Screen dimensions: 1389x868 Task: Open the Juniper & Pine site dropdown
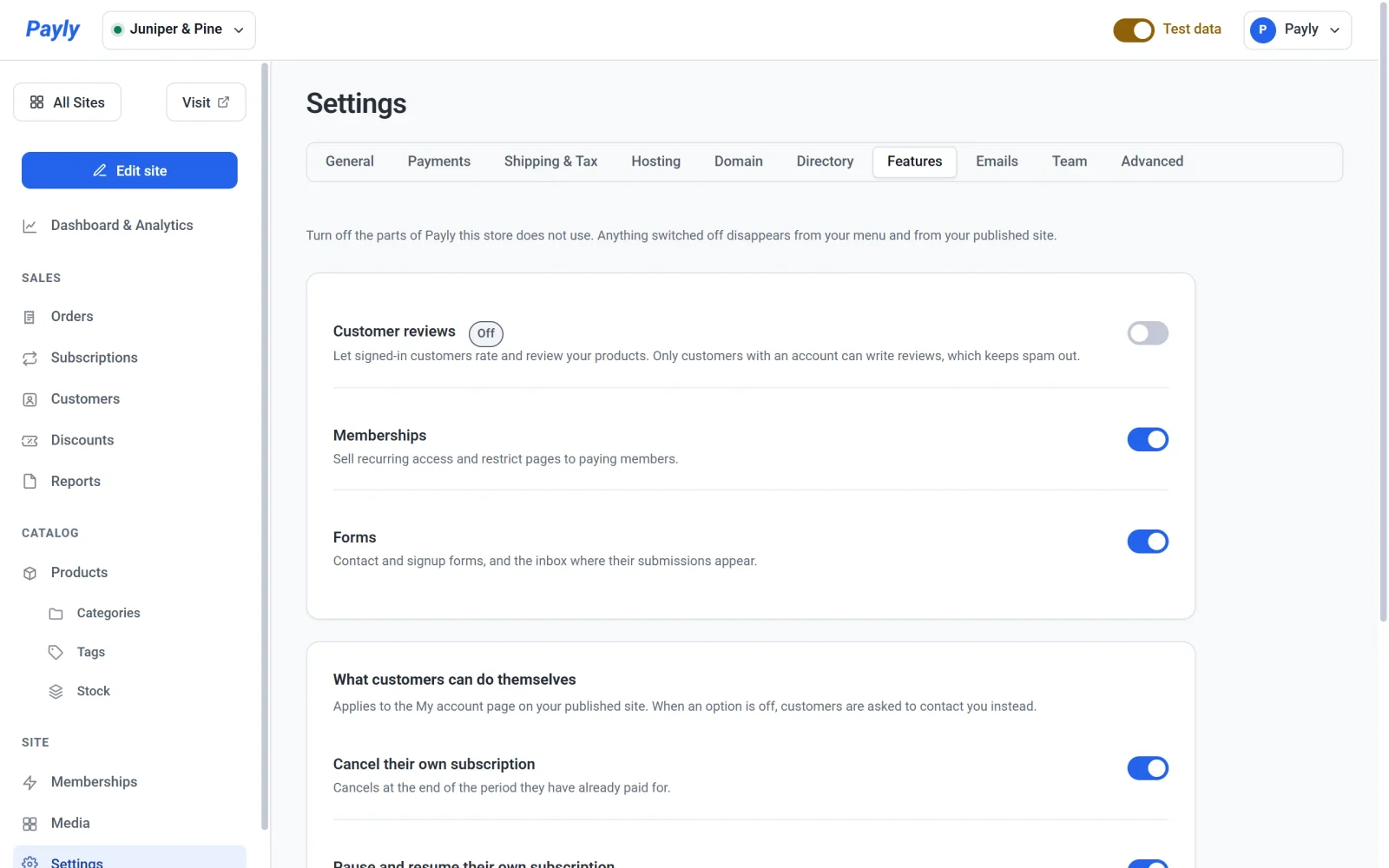(179, 30)
